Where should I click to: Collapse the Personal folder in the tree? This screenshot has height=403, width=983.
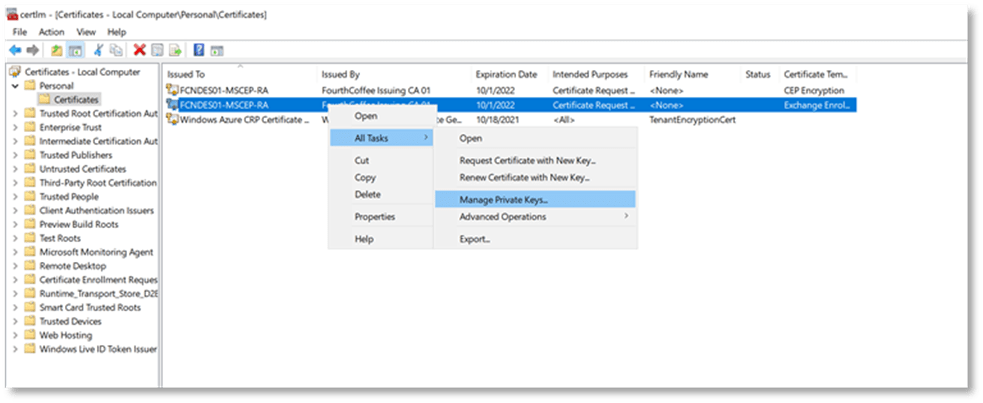14,86
